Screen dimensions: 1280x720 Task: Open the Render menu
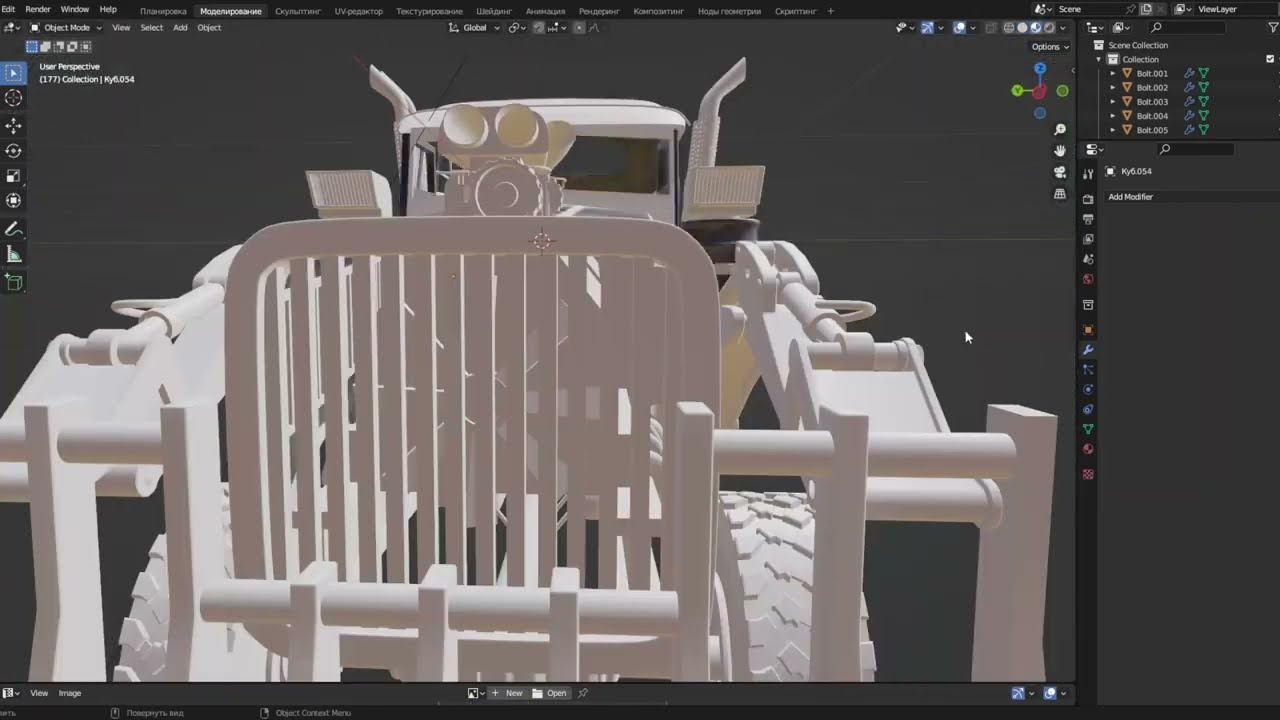coord(38,9)
